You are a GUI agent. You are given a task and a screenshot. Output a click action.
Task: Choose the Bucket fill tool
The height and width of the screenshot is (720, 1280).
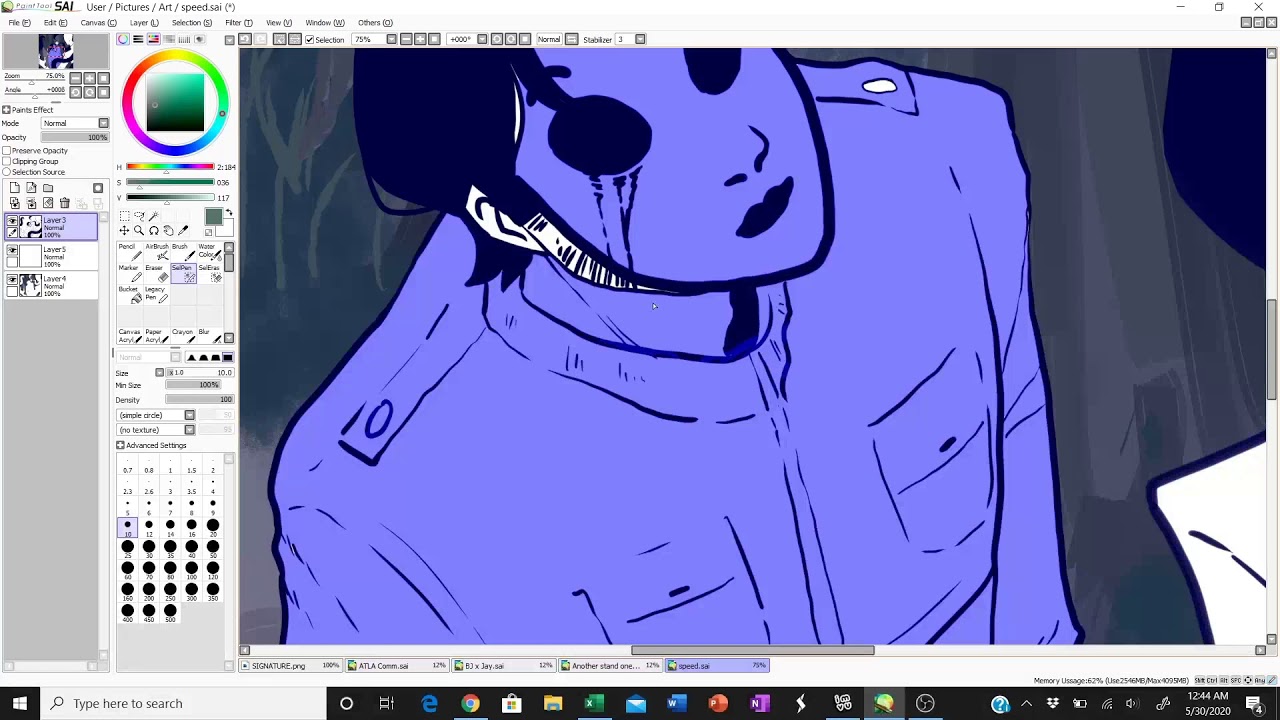pos(130,295)
